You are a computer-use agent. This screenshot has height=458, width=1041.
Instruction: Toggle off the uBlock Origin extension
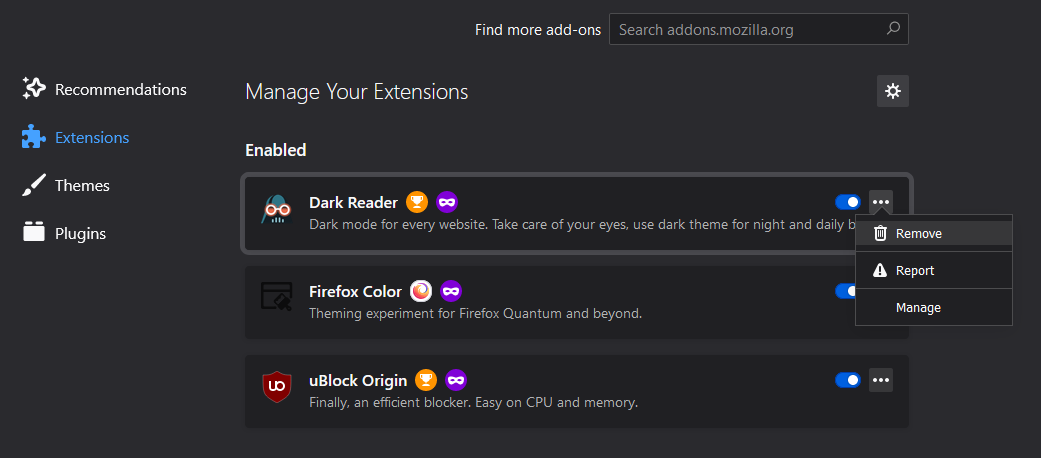(x=847, y=380)
